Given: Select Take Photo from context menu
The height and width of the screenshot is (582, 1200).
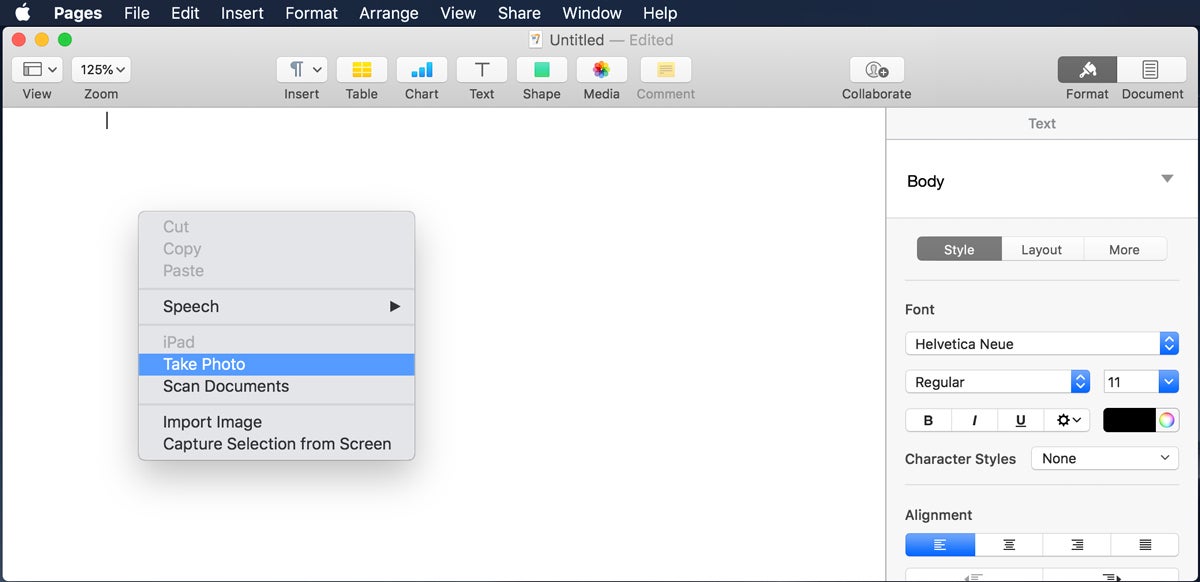Looking at the screenshot, I should click(x=276, y=365).
